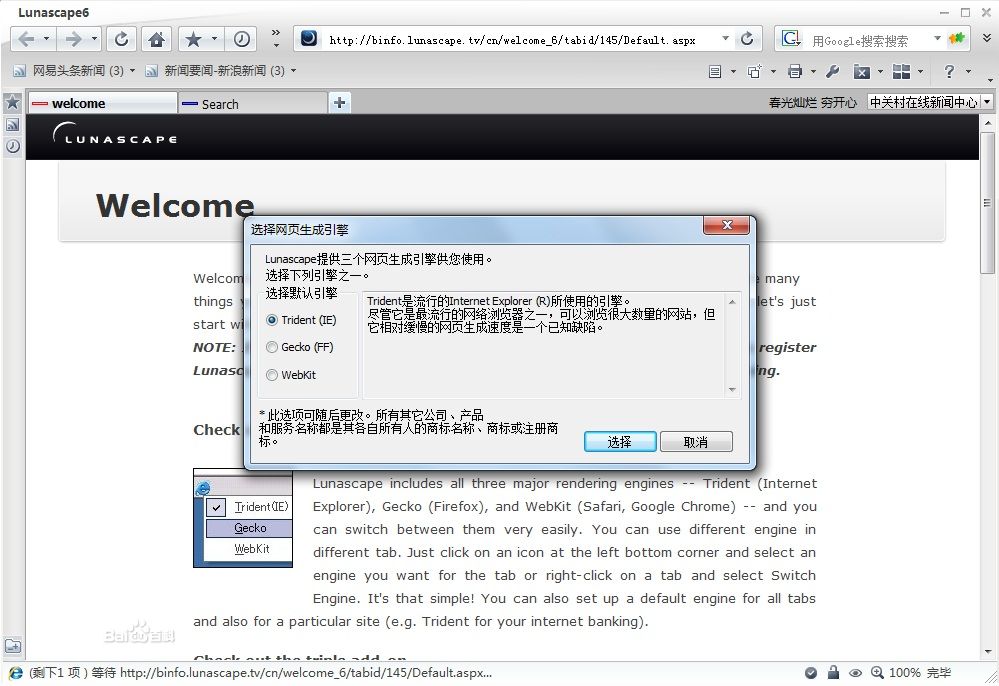This screenshot has height=686, width=999.
Task: Click the Lunascape logo in page header
Action: [115, 135]
